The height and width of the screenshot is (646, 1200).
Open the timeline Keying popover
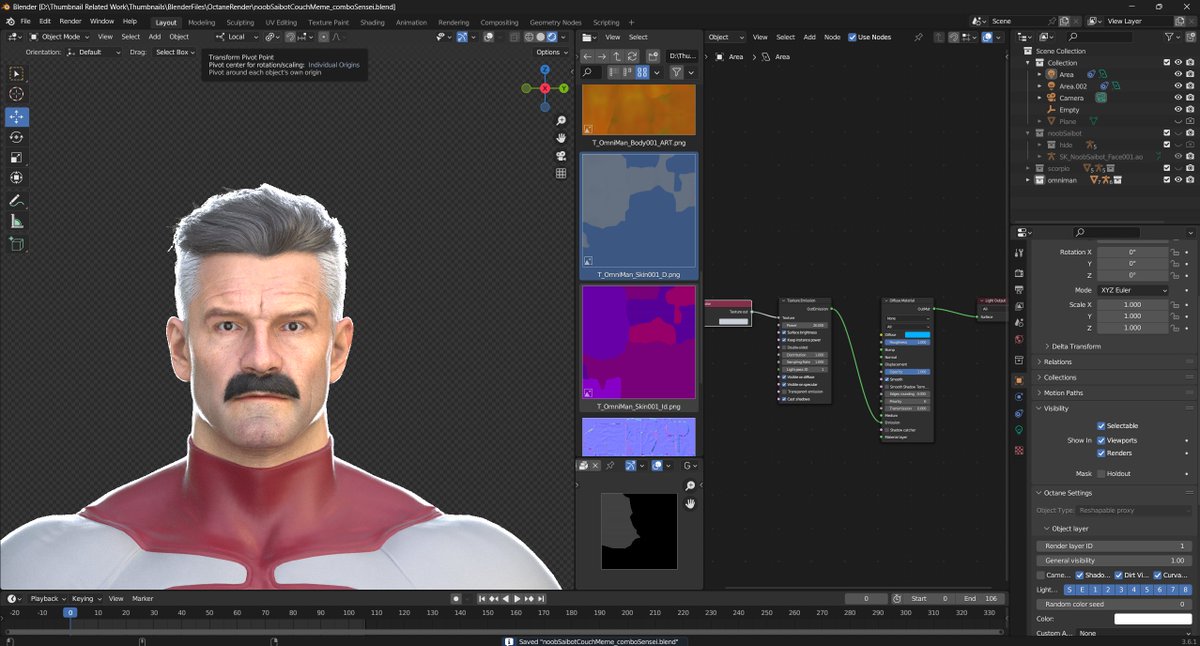tap(85, 599)
